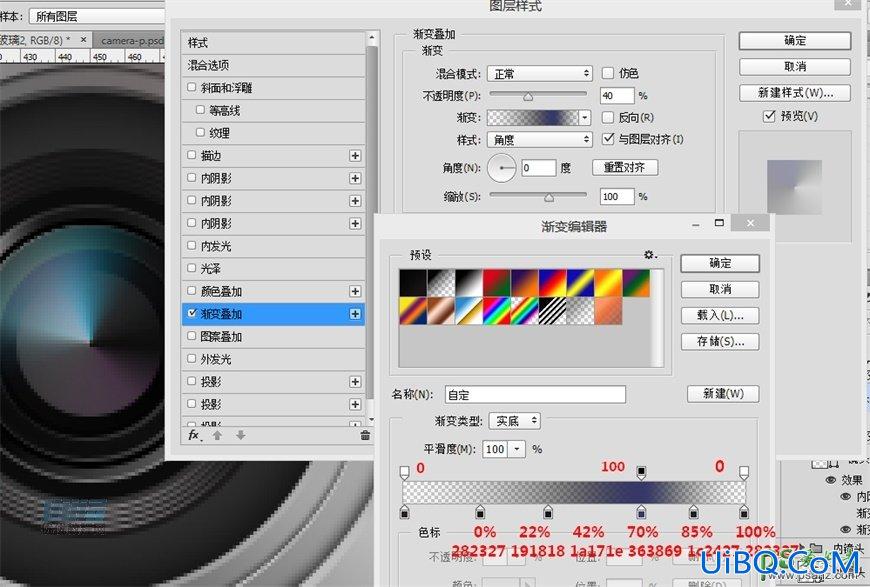Select the orange yellow orange gradient preset
Viewport: 870px width, 587px height.
tap(608, 283)
